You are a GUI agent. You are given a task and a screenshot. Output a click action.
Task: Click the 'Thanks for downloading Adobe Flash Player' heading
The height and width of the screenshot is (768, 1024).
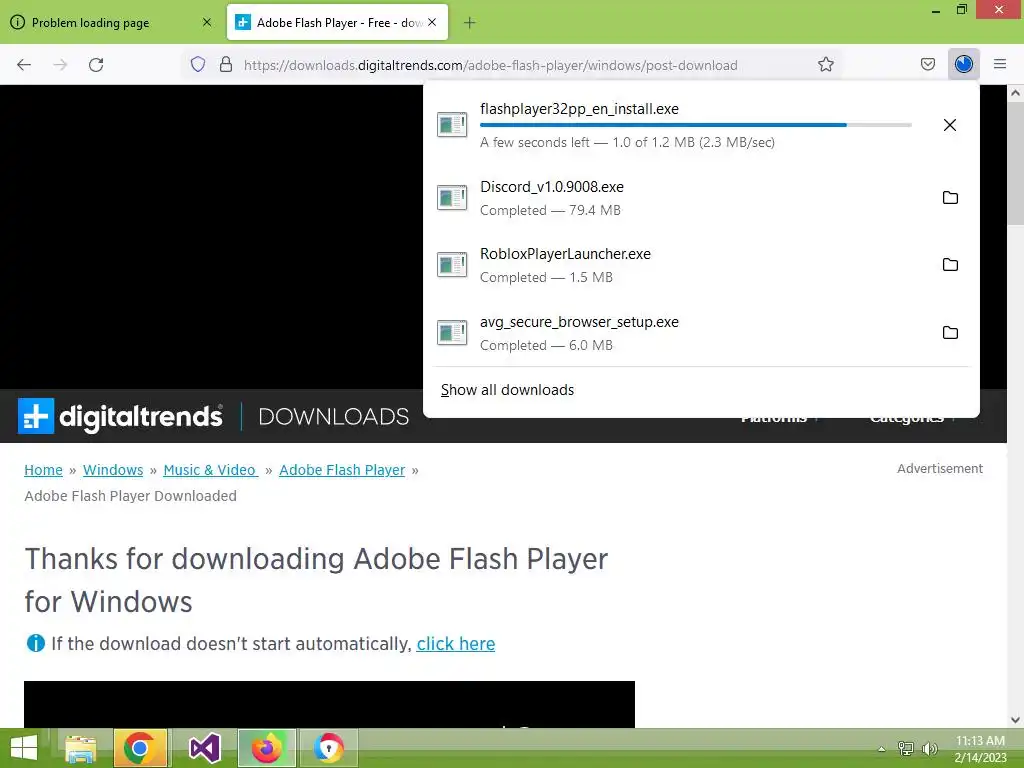click(316, 580)
